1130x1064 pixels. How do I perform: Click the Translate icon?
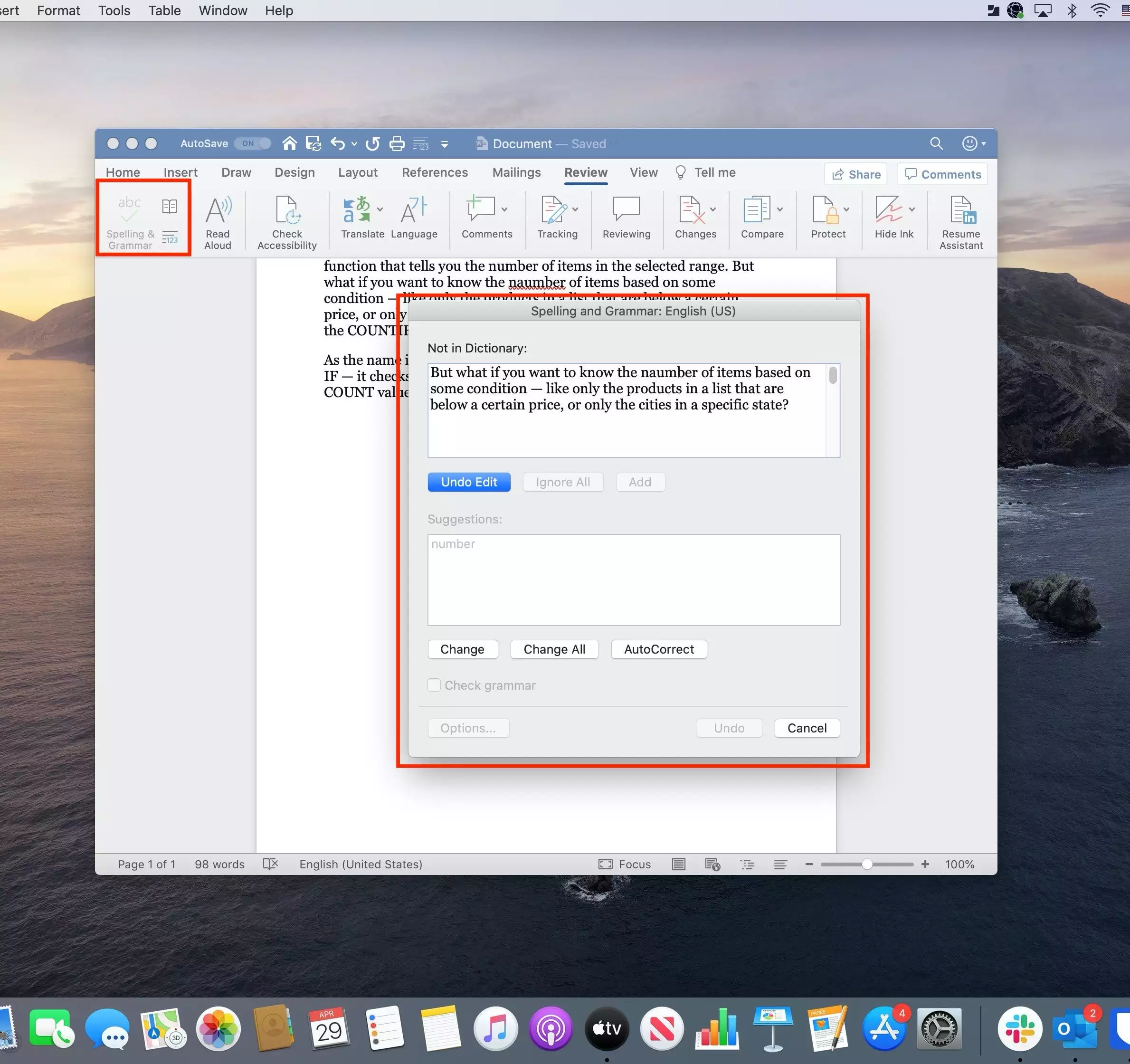coord(356,211)
